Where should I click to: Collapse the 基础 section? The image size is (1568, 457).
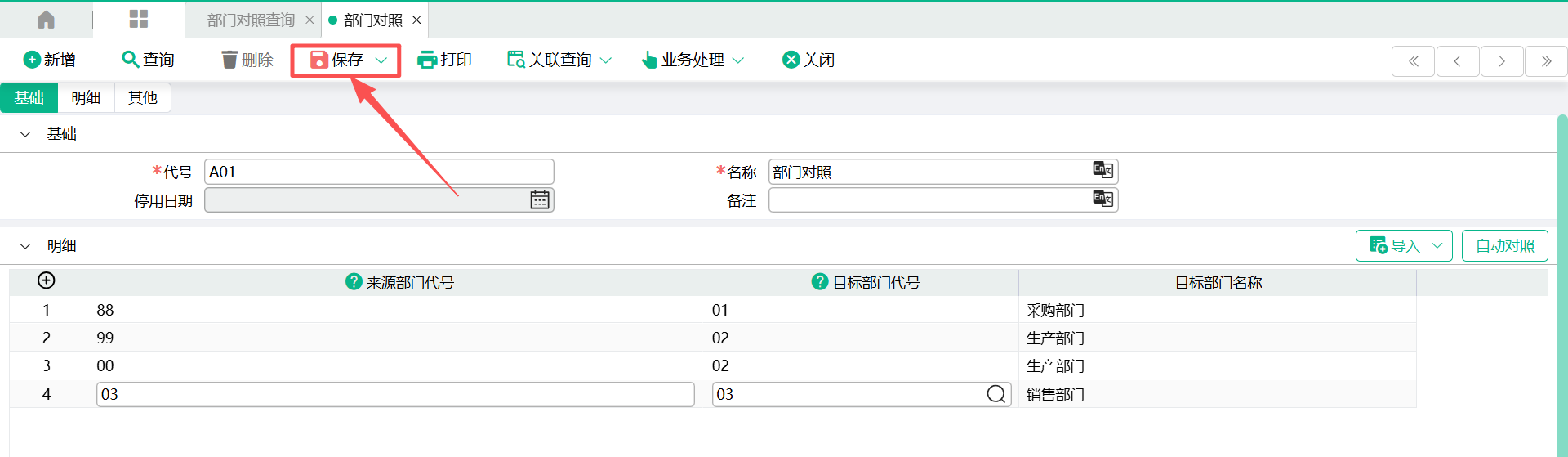click(25, 134)
